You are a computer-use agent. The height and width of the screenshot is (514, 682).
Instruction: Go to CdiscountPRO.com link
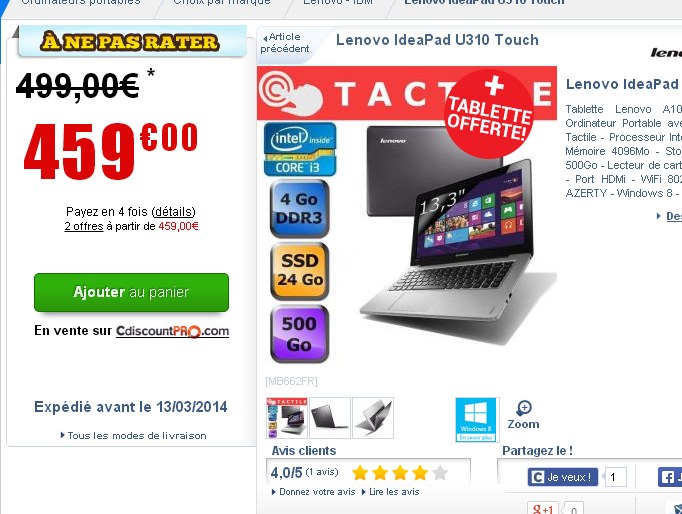click(x=172, y=331)
